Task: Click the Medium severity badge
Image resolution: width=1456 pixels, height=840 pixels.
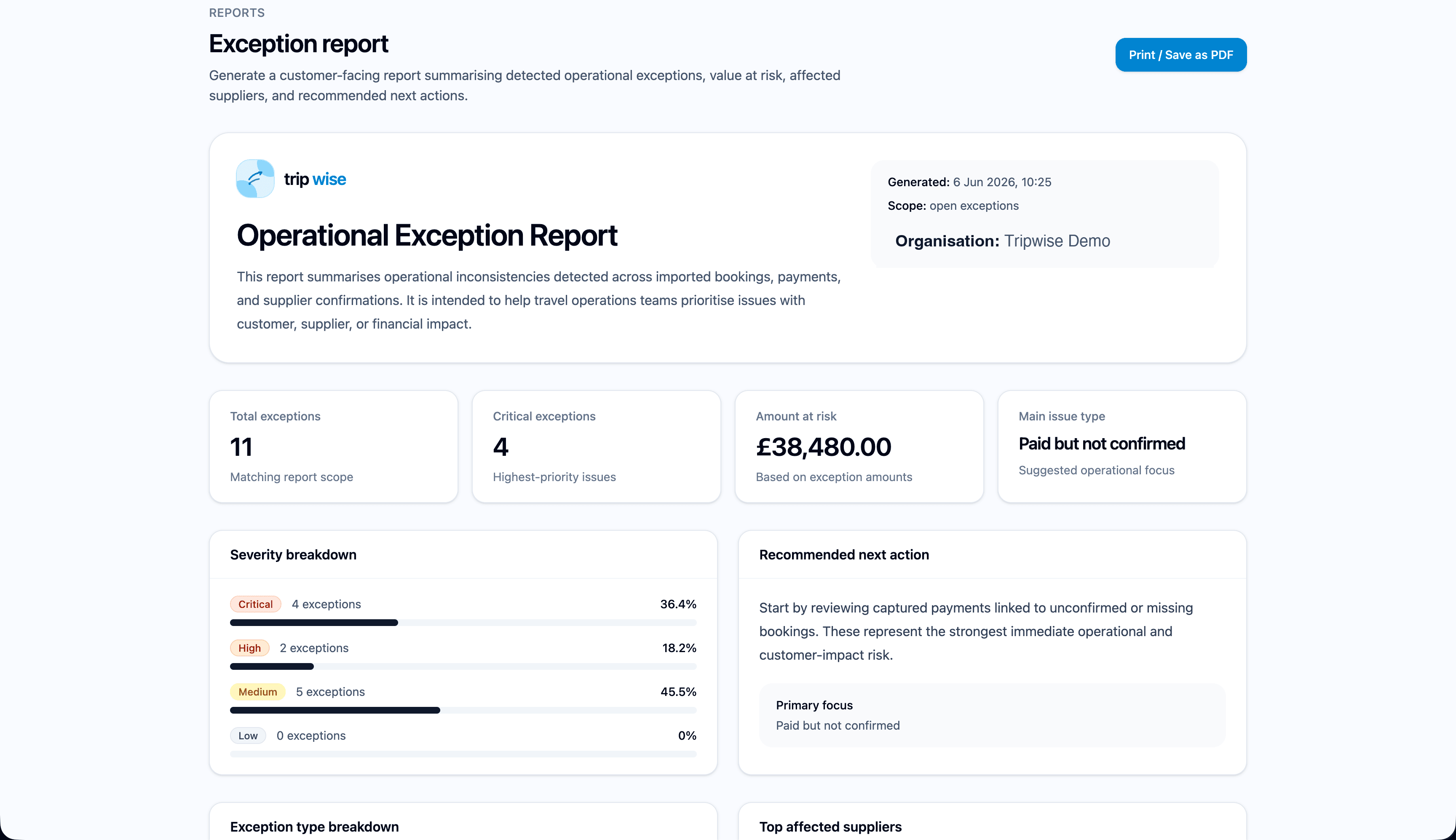Action: (257, 692)
